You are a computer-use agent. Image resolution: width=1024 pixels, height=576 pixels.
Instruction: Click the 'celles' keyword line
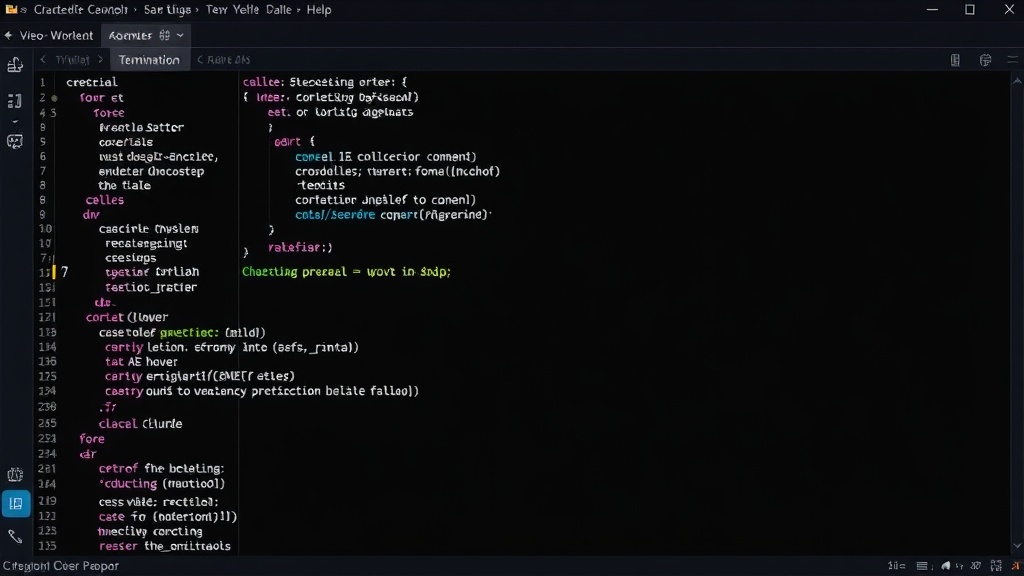coord(104,200)
